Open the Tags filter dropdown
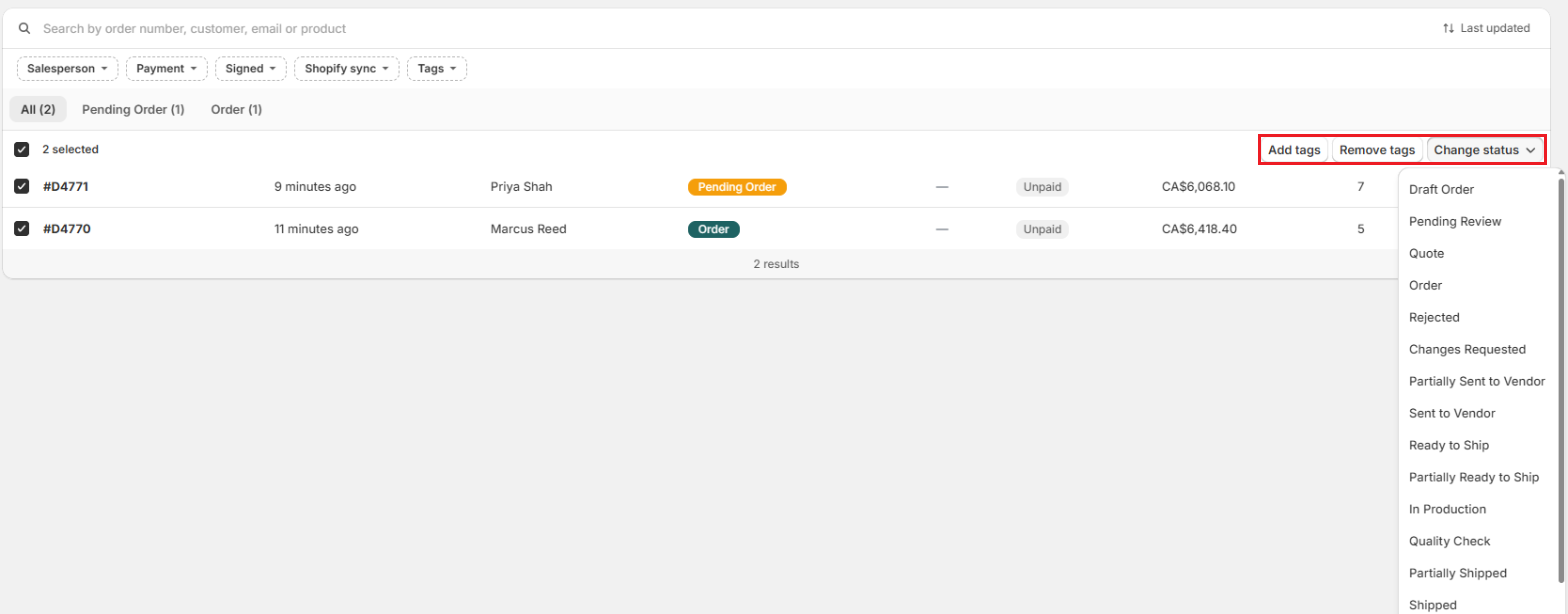Screen dimensions: 1568x614 point(437,69)
